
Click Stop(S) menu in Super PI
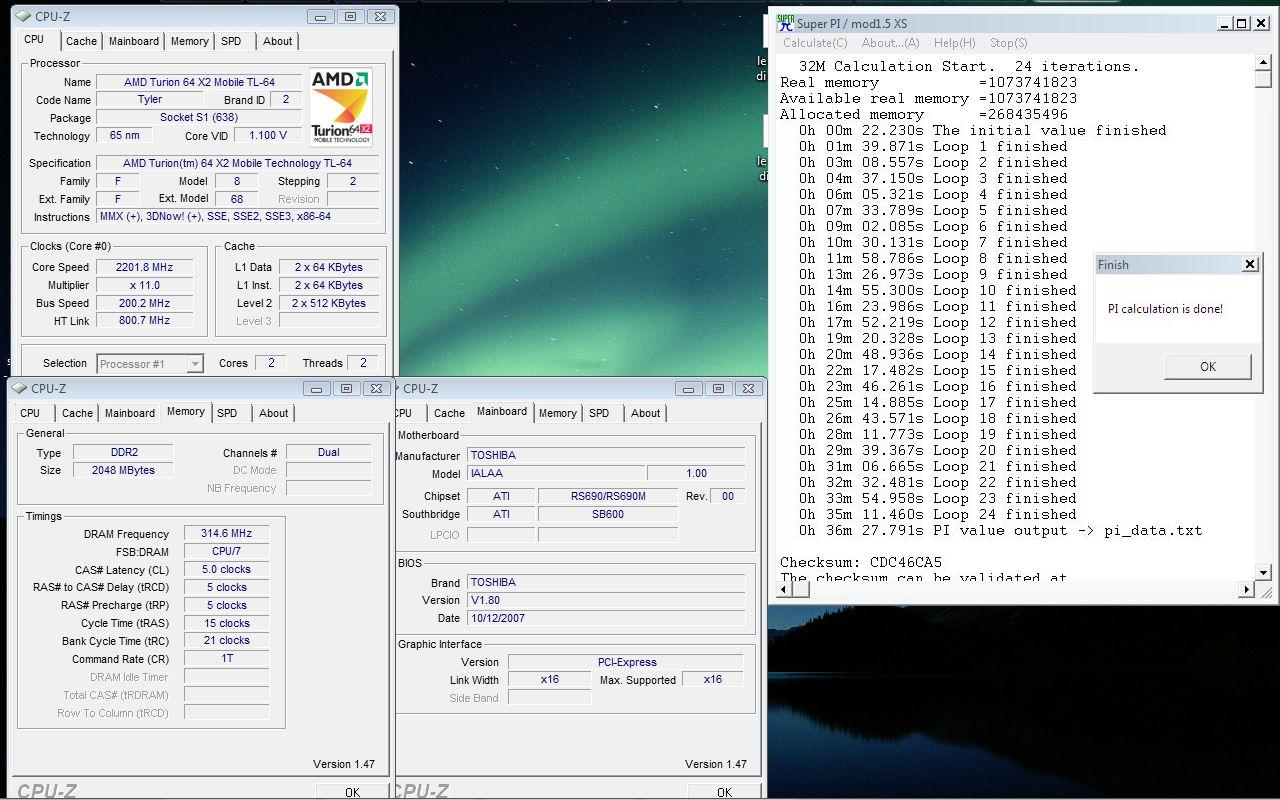click(x=1008, y=43)
